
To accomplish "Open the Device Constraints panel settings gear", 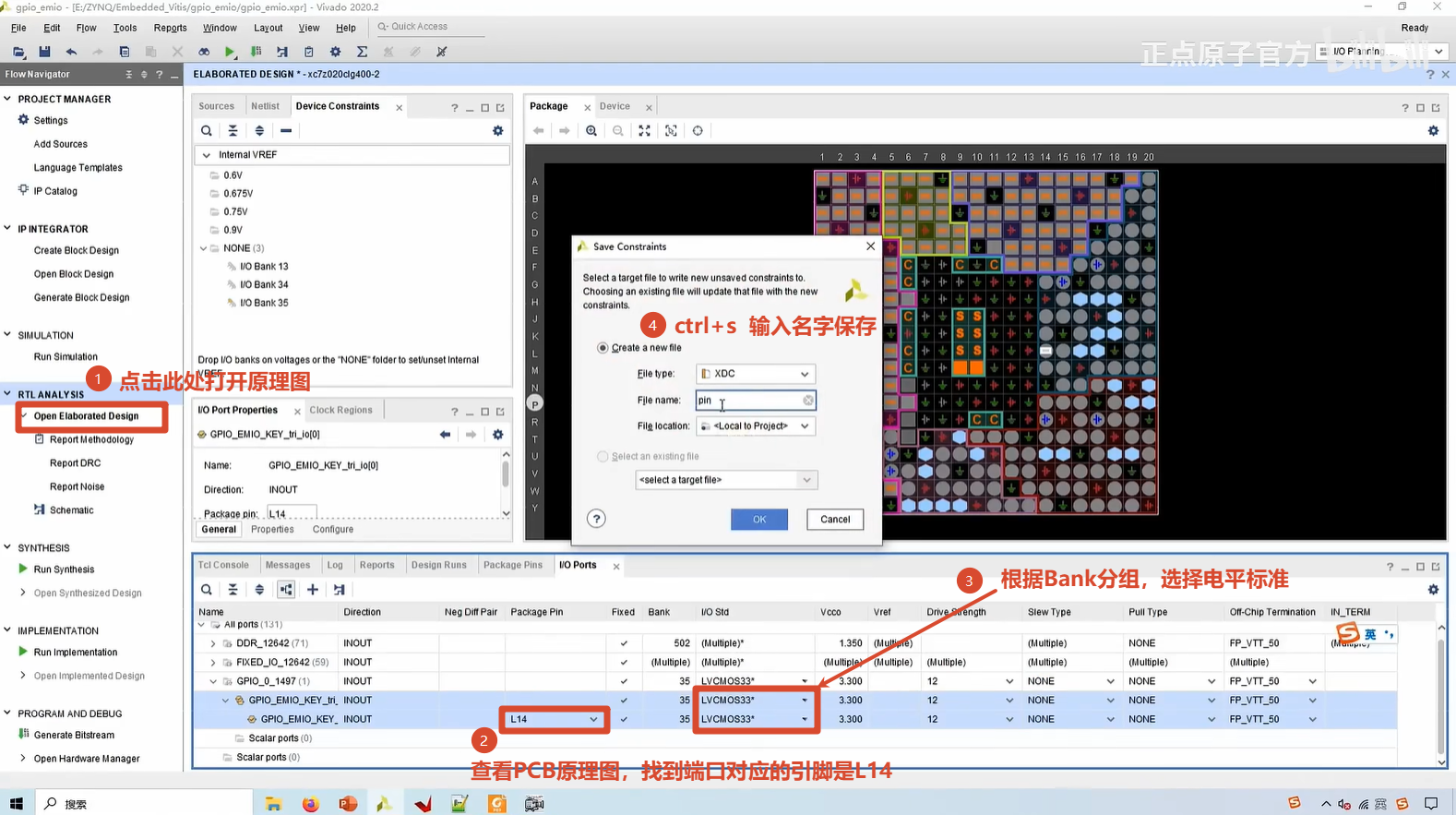I will [498, 131].
